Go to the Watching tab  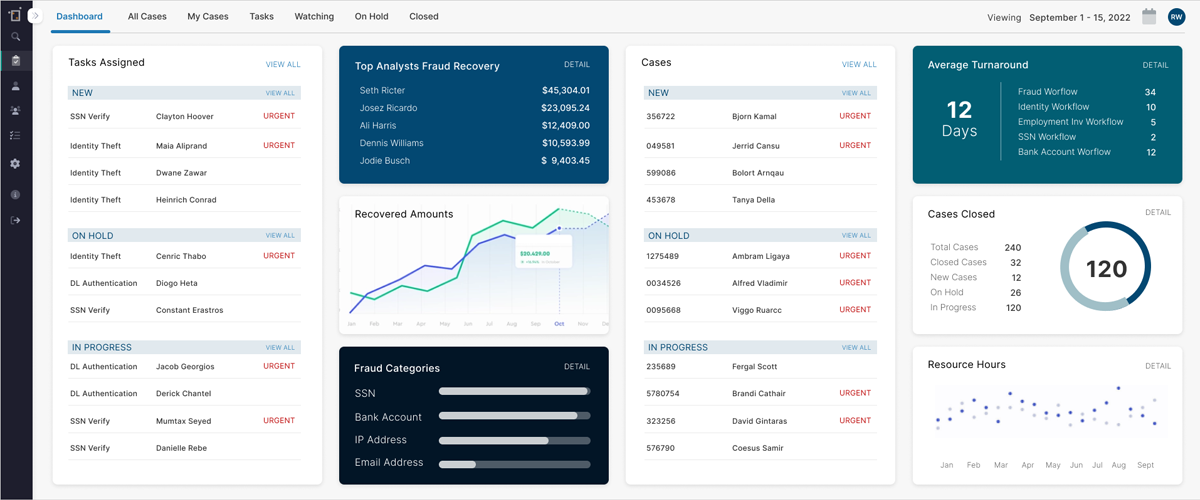314,17
